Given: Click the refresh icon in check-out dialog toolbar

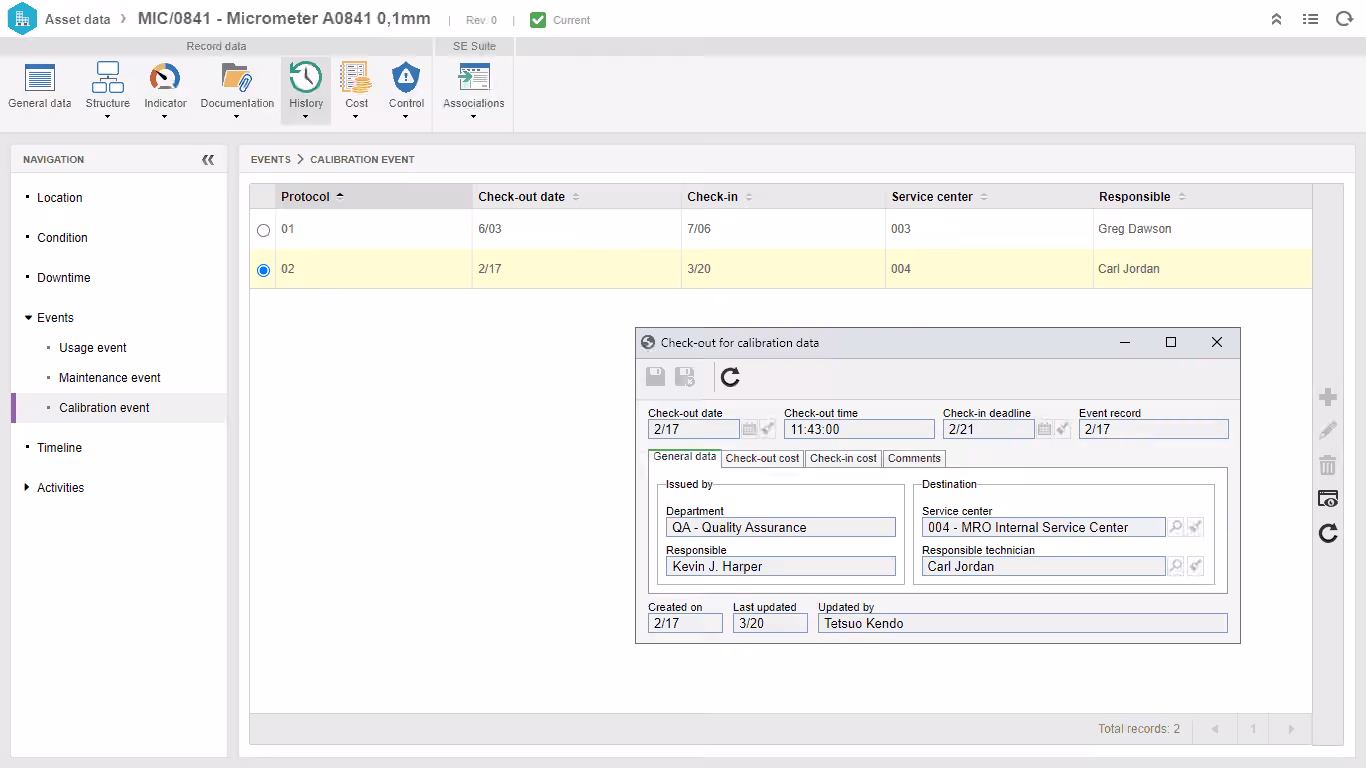Looking at the screenshot, I should click(730, 376).
